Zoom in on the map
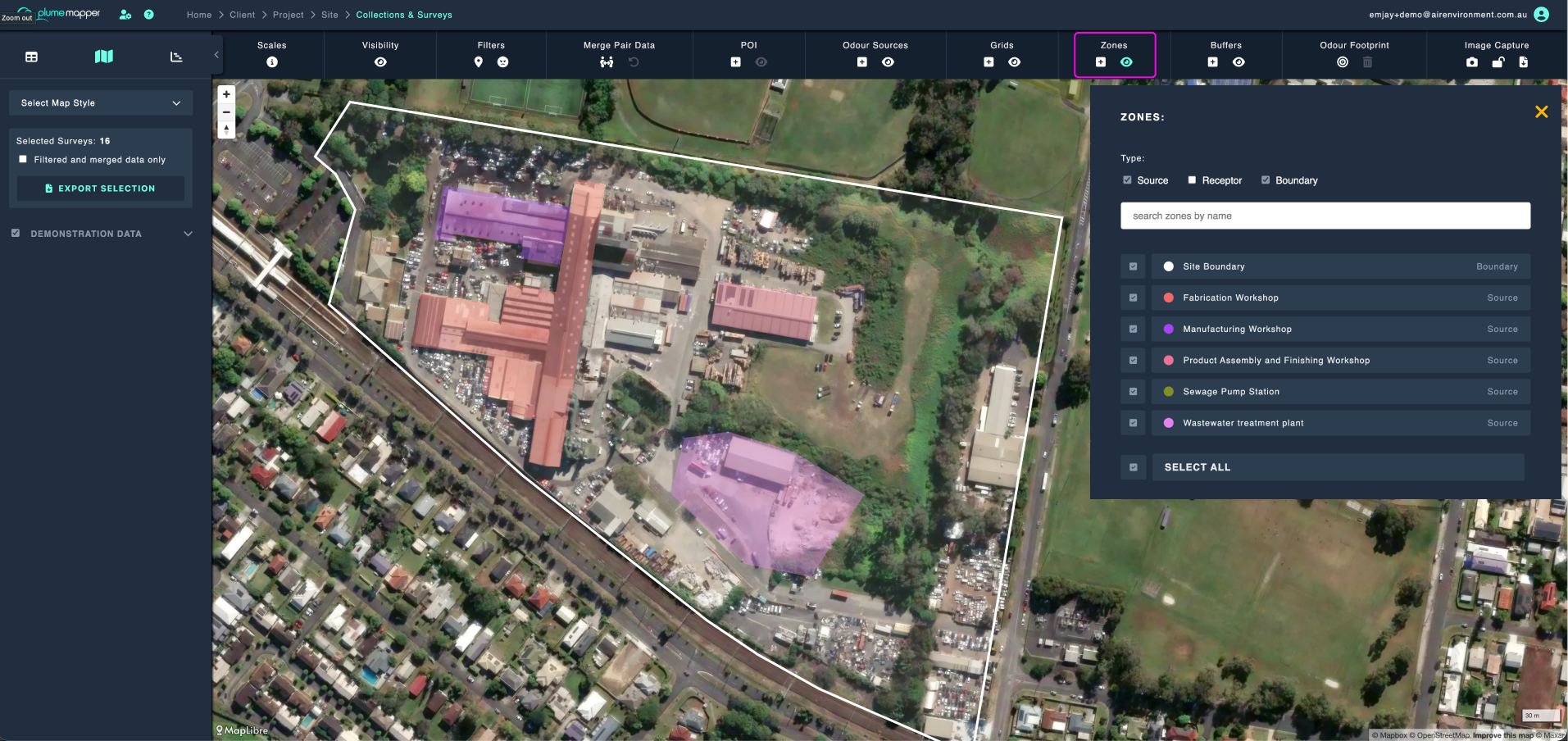 coord(226,94)
